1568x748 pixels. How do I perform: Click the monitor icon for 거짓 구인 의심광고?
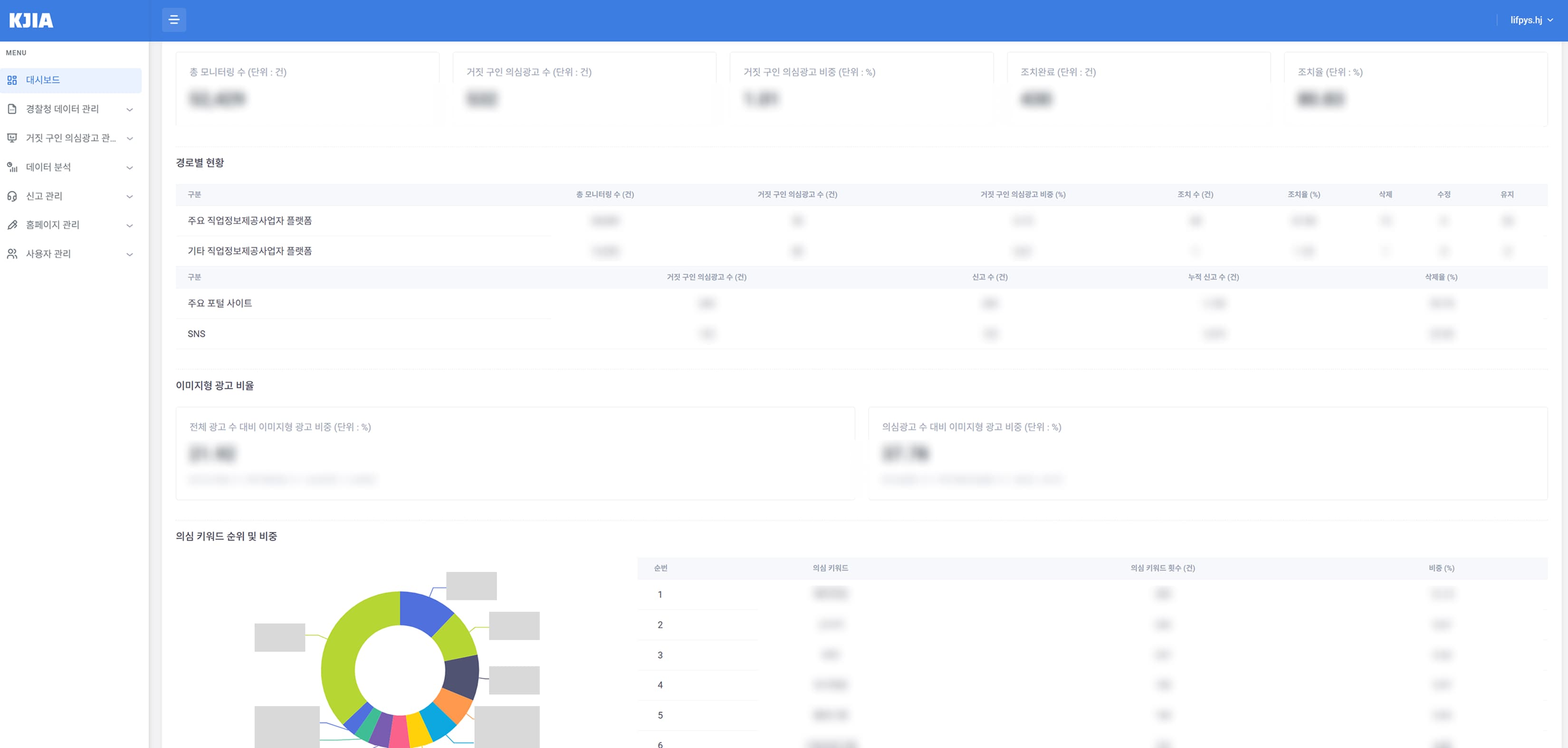point(12,138)
